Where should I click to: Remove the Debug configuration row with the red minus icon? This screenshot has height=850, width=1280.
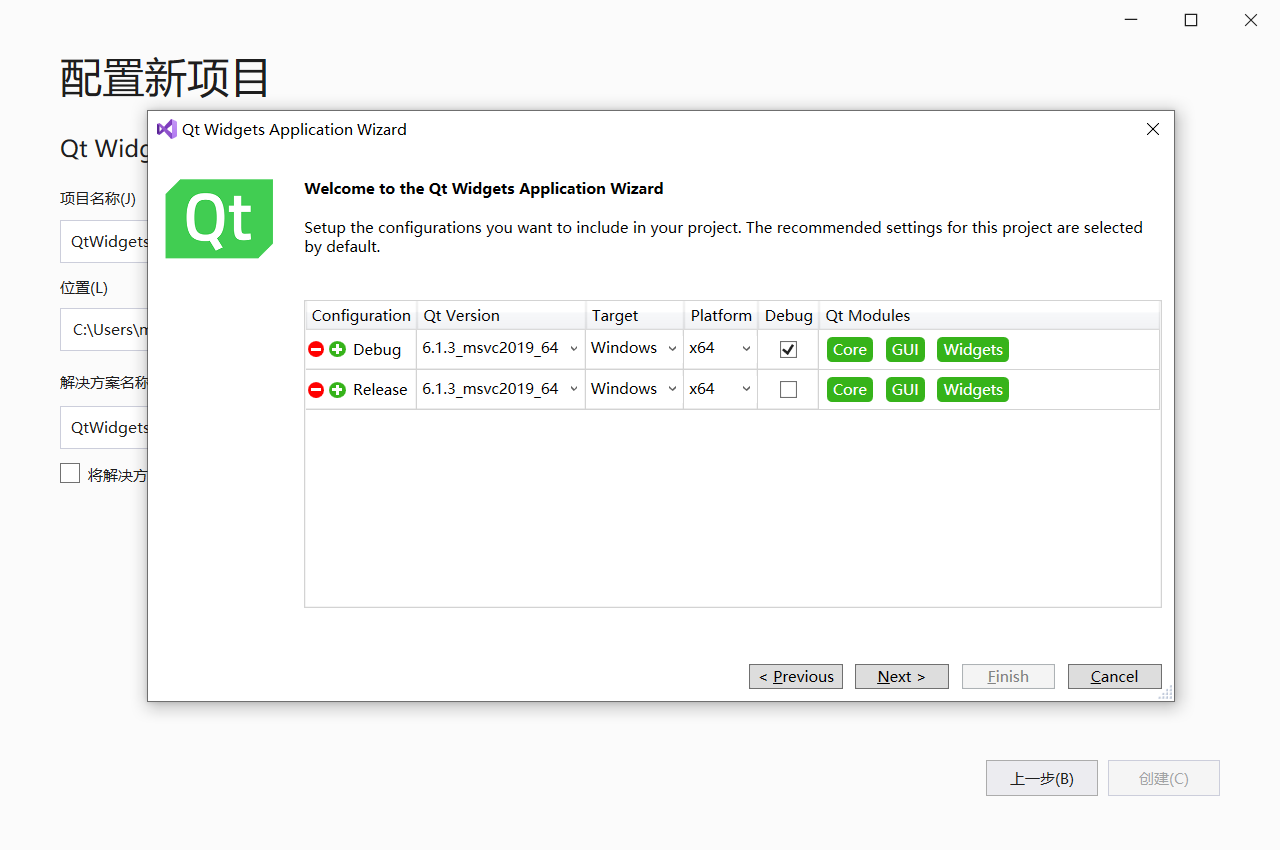(x=316, y=349)
